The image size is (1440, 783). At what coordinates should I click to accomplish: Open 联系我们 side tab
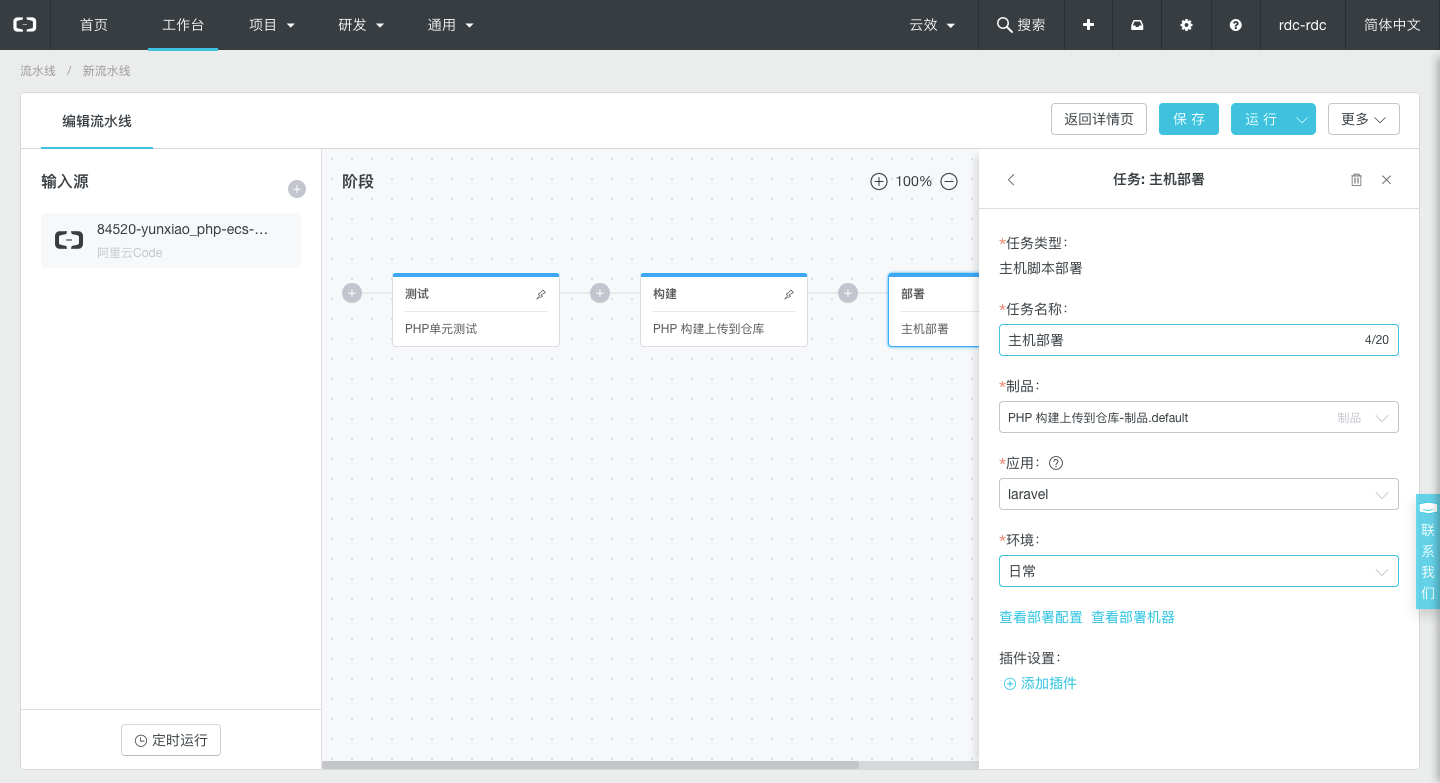tap(1428, 549)
